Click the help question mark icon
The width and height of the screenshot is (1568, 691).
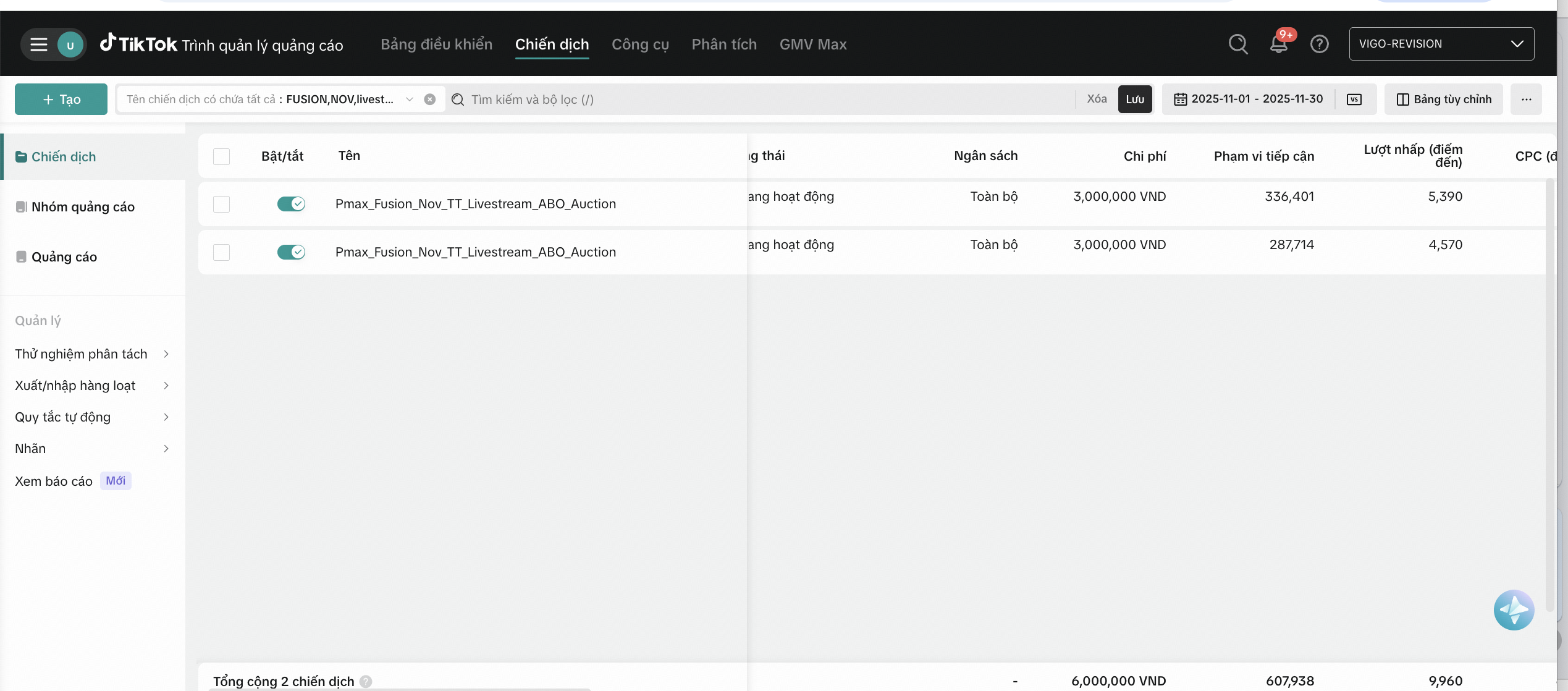[x=1319, y=44]
